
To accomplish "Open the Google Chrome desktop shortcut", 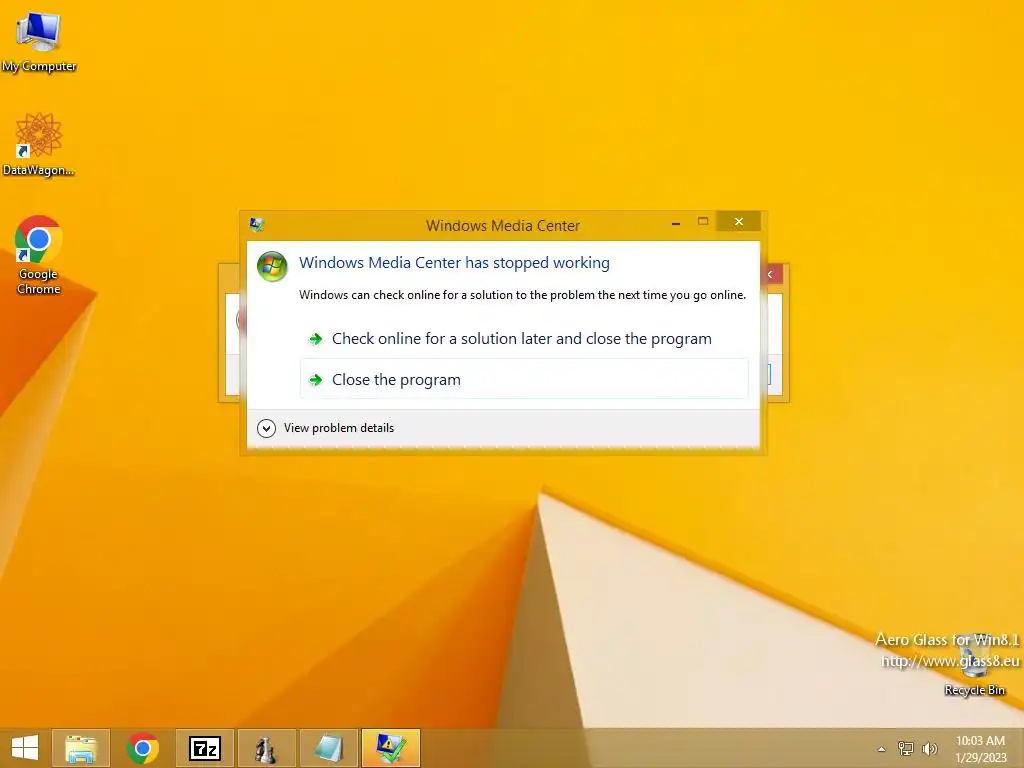I will pos(39,255).
